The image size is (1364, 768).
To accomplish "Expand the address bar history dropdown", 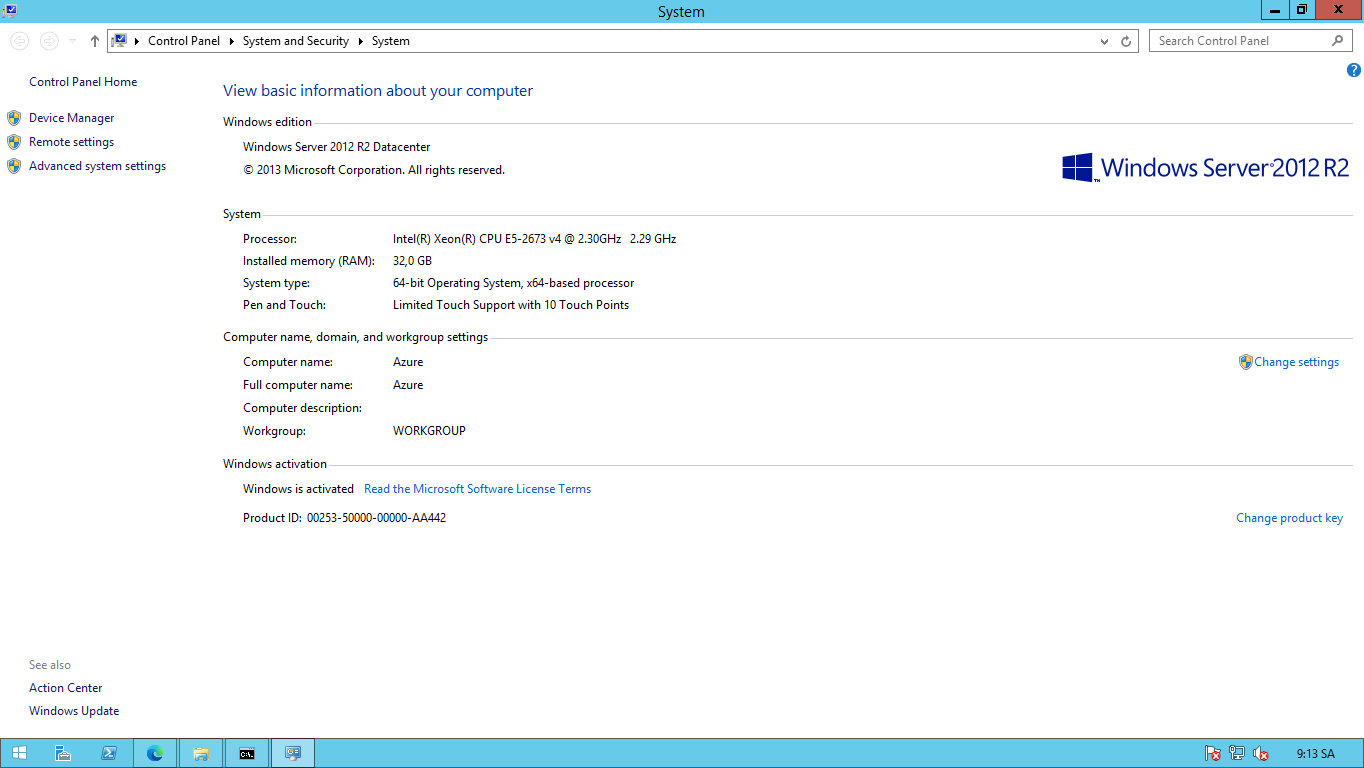I will coord(1104,41).
